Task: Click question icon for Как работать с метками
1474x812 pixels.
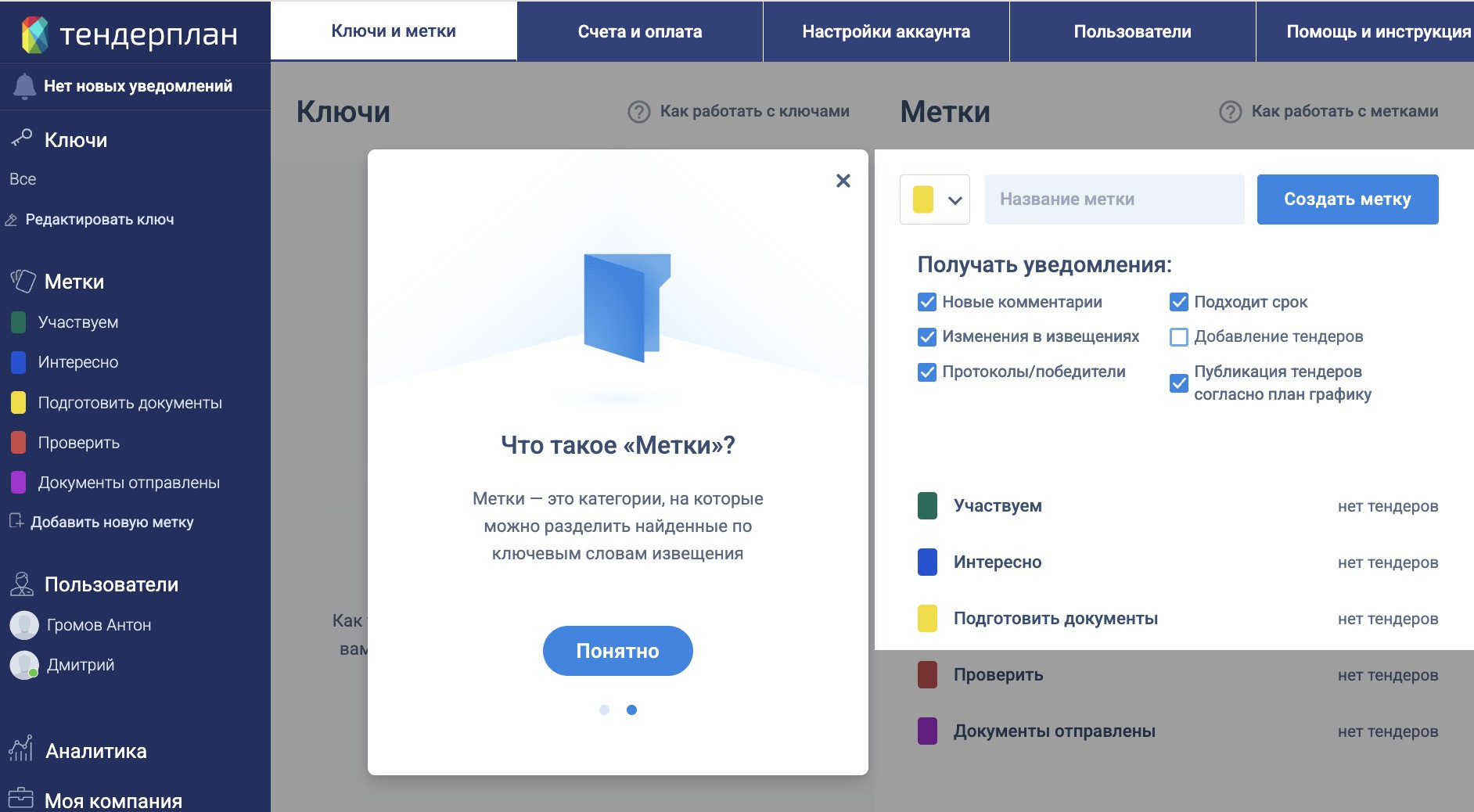Action: point(1230,112)
